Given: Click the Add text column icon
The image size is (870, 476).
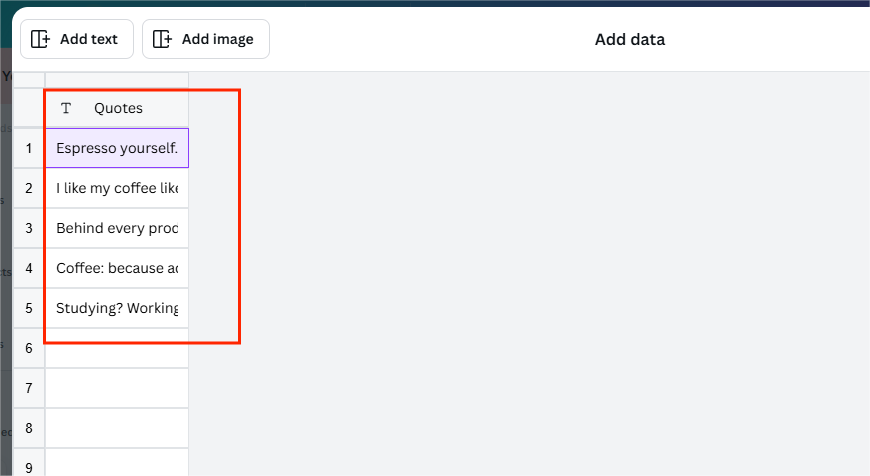Looking at the screenshot, I should pyautogui.click(x=40, y=39).
